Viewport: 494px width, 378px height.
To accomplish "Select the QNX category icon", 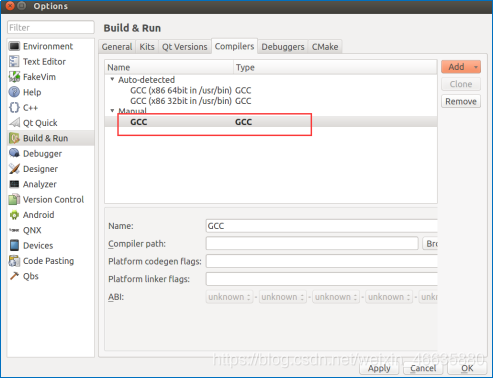I will pyautogui.click(x=14, y=230).
